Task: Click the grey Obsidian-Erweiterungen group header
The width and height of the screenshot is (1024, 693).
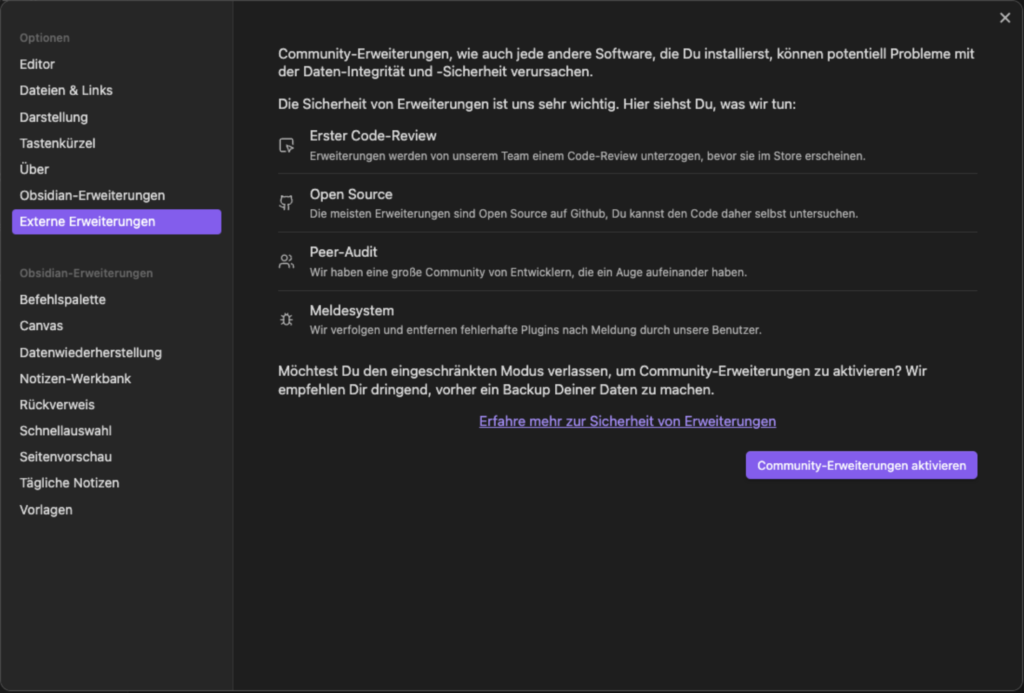Action: (86, 273)
